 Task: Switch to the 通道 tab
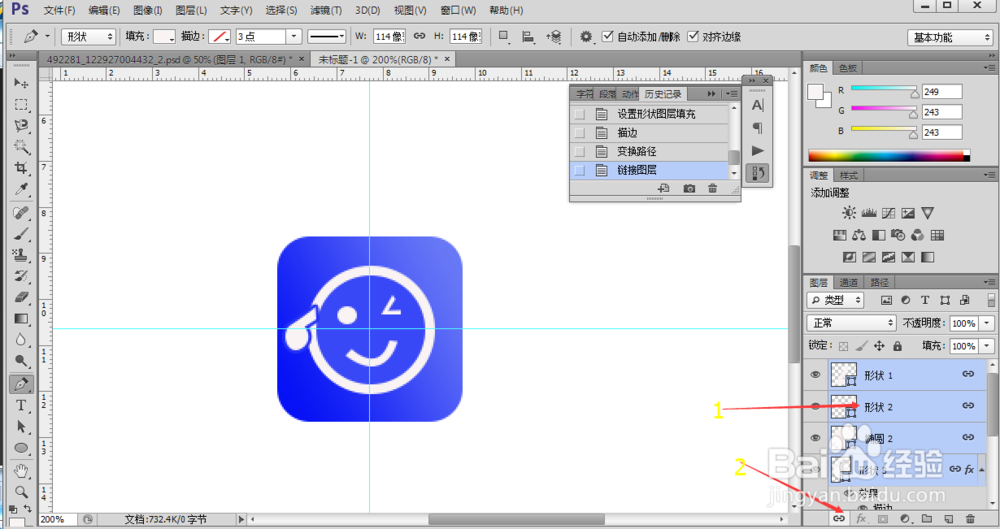tap(848, 282)
